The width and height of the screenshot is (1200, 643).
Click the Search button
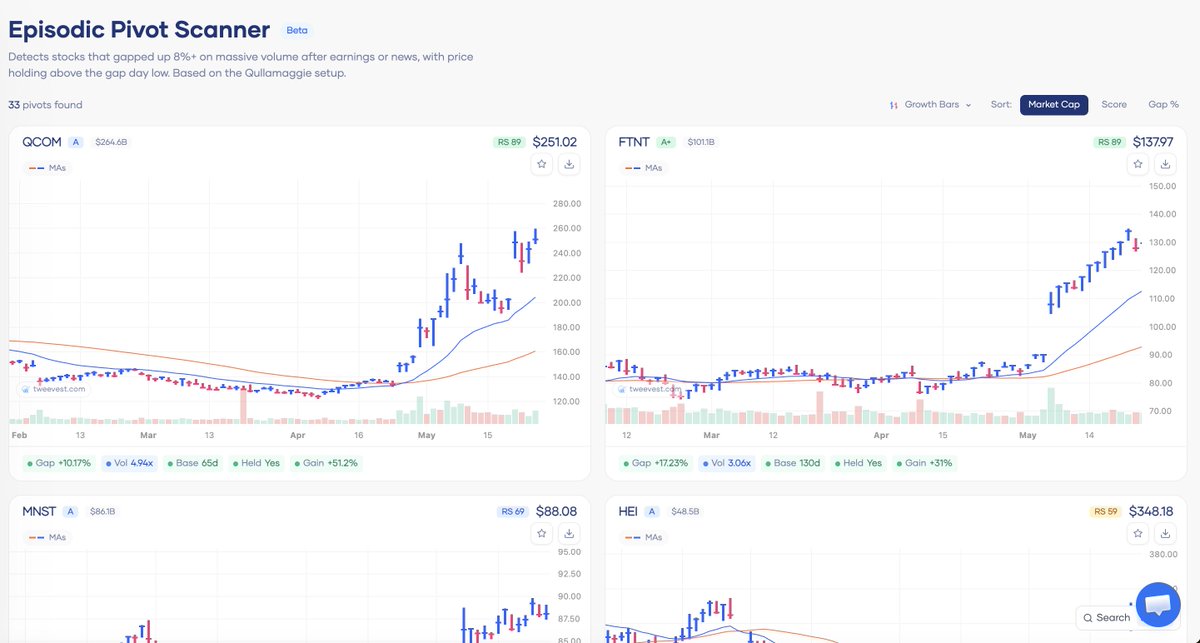point(1106,618)
